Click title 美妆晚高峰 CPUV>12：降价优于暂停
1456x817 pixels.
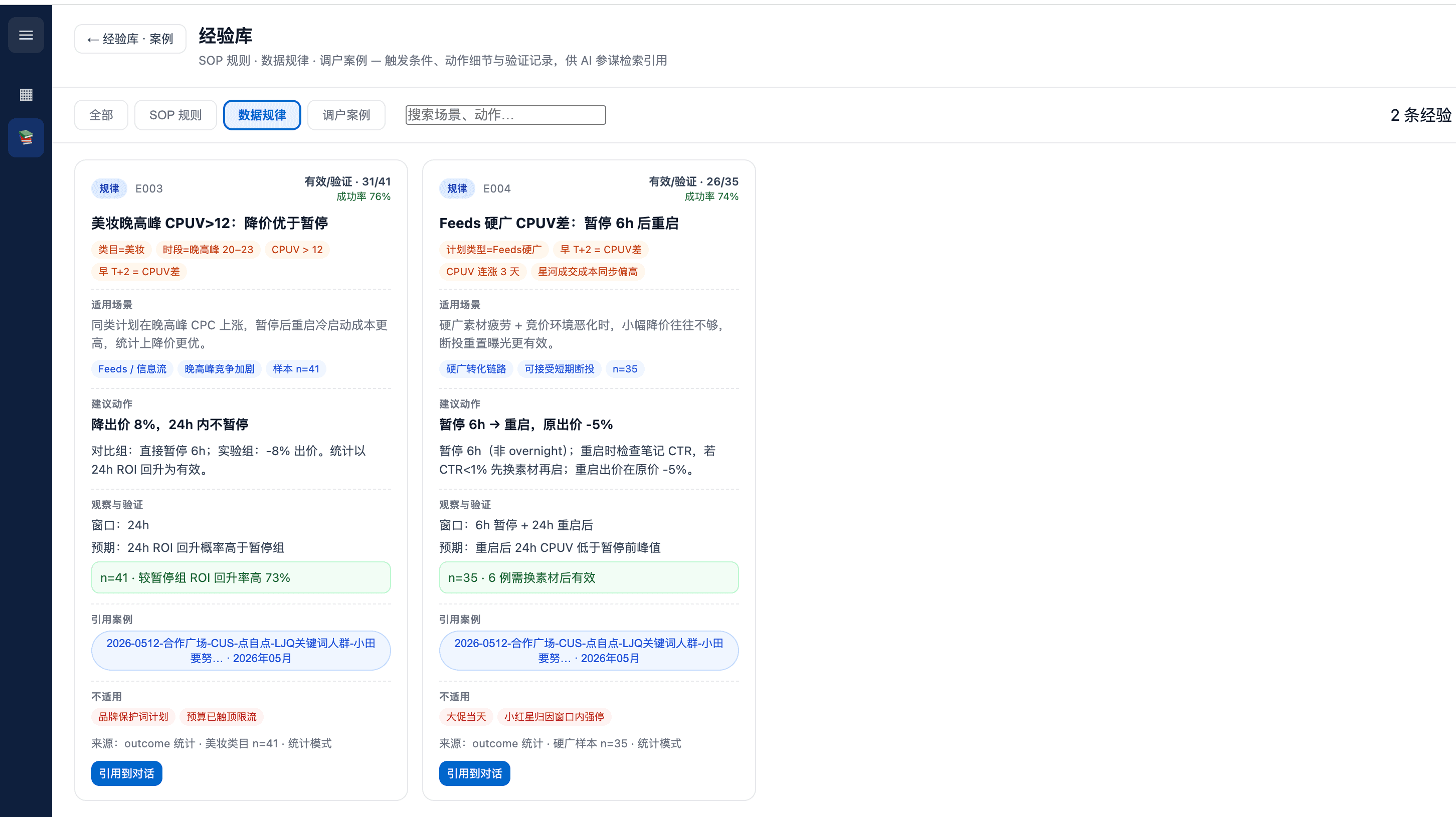[x=210, y=223]
